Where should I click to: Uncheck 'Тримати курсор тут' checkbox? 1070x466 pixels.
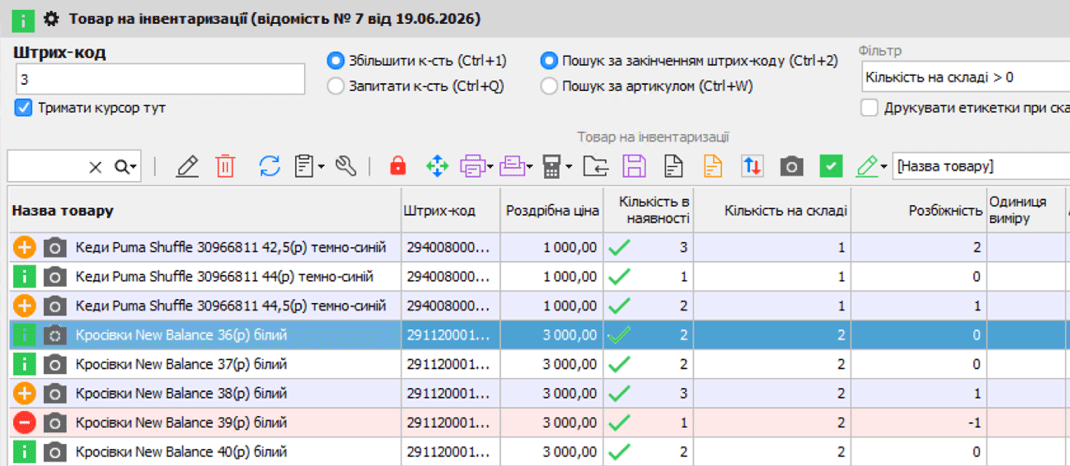point(23,108)
